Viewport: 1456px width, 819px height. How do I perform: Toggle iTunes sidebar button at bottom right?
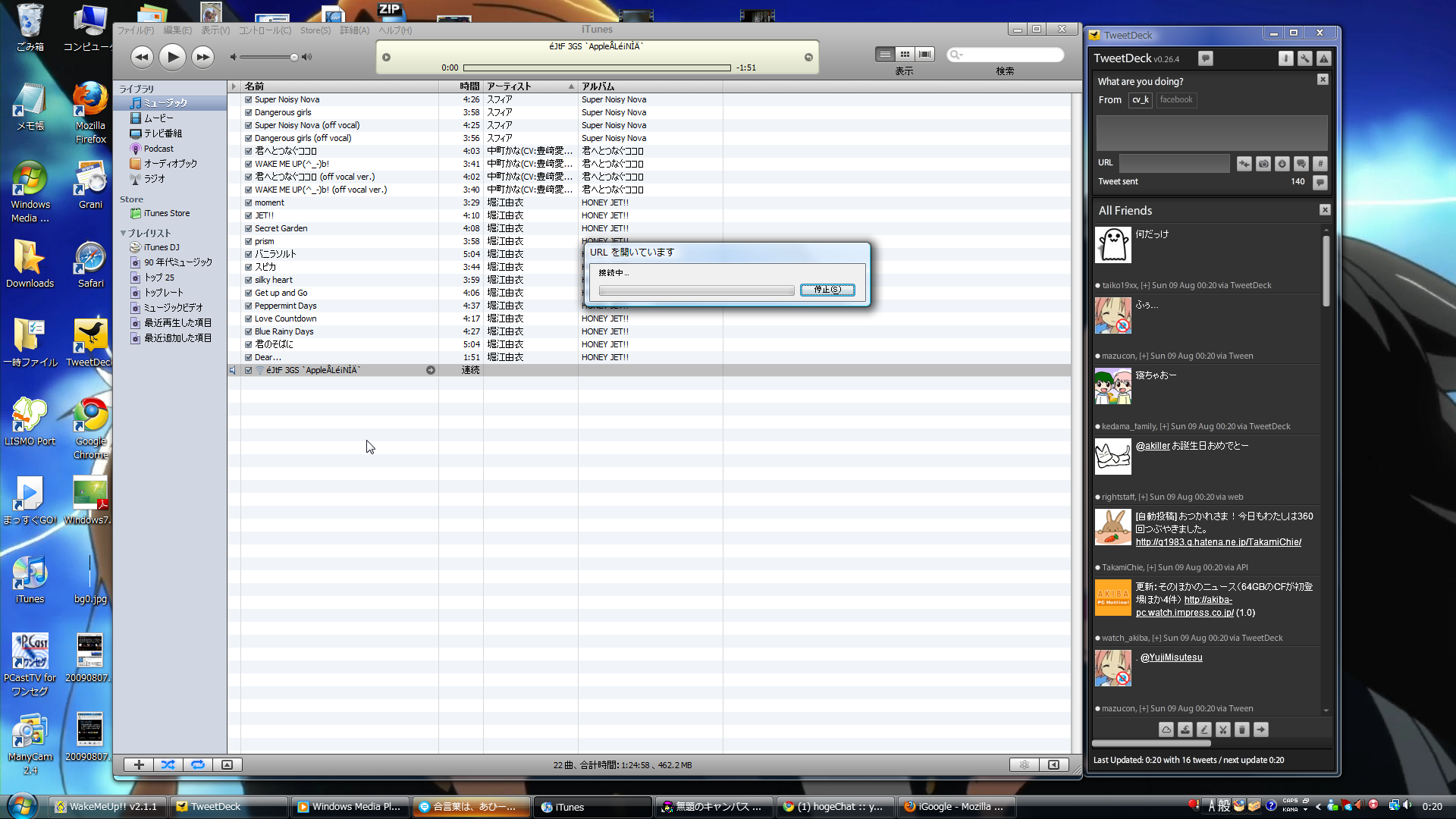1054,765
